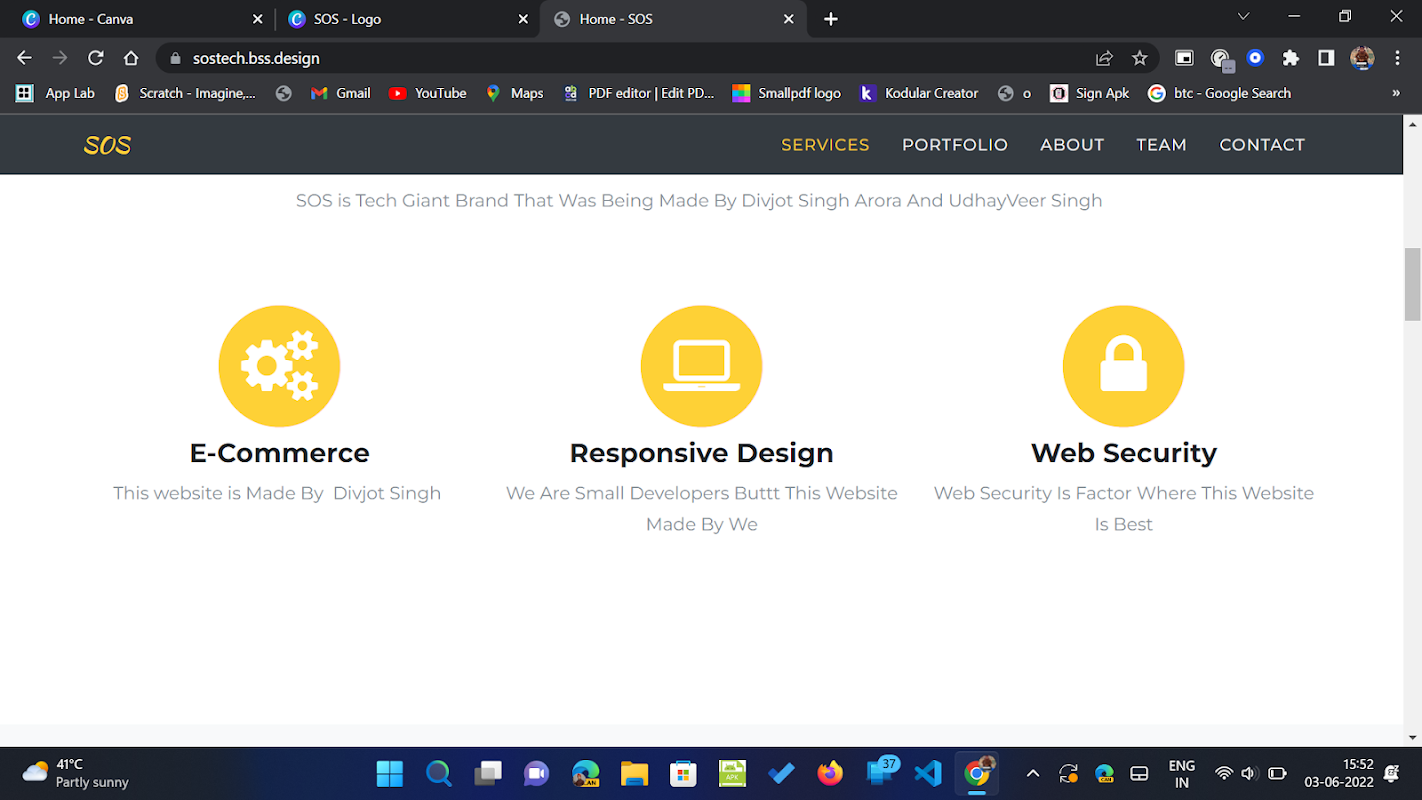Open a new browser tab
This screenshot has height=800, width=1422.
(831, 19)
